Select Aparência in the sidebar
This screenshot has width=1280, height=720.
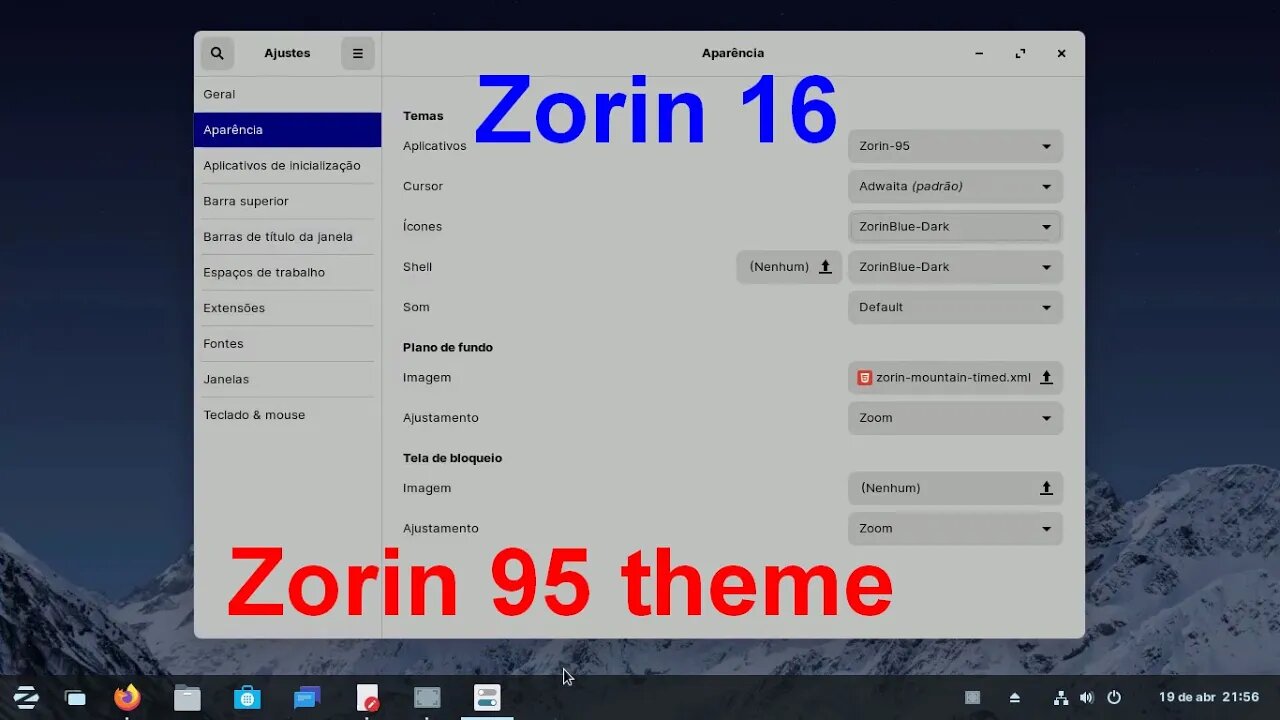point(287,130)
